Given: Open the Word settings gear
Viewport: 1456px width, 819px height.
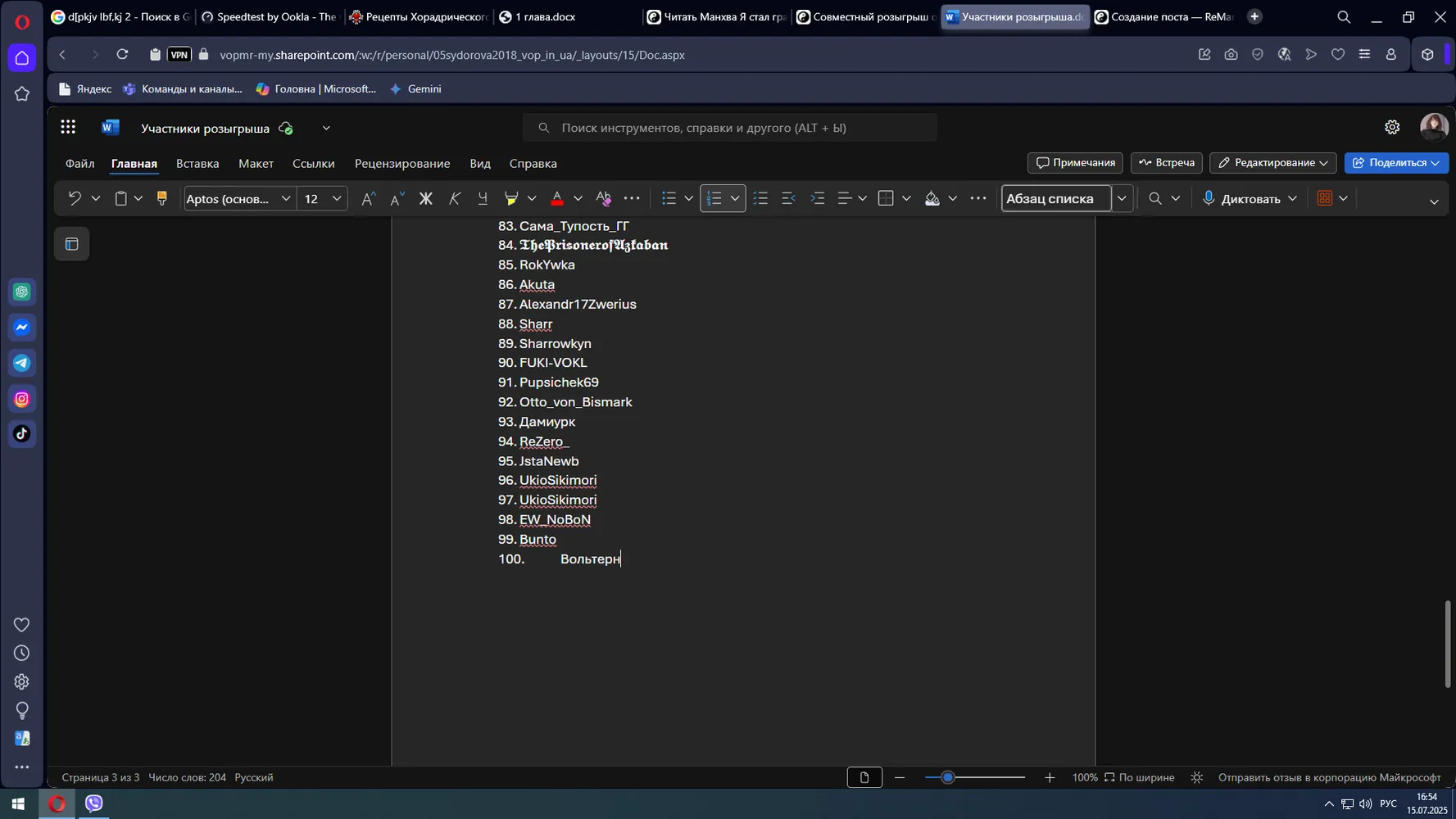Looking at the screenshot, I should (x=1392, y=127).
